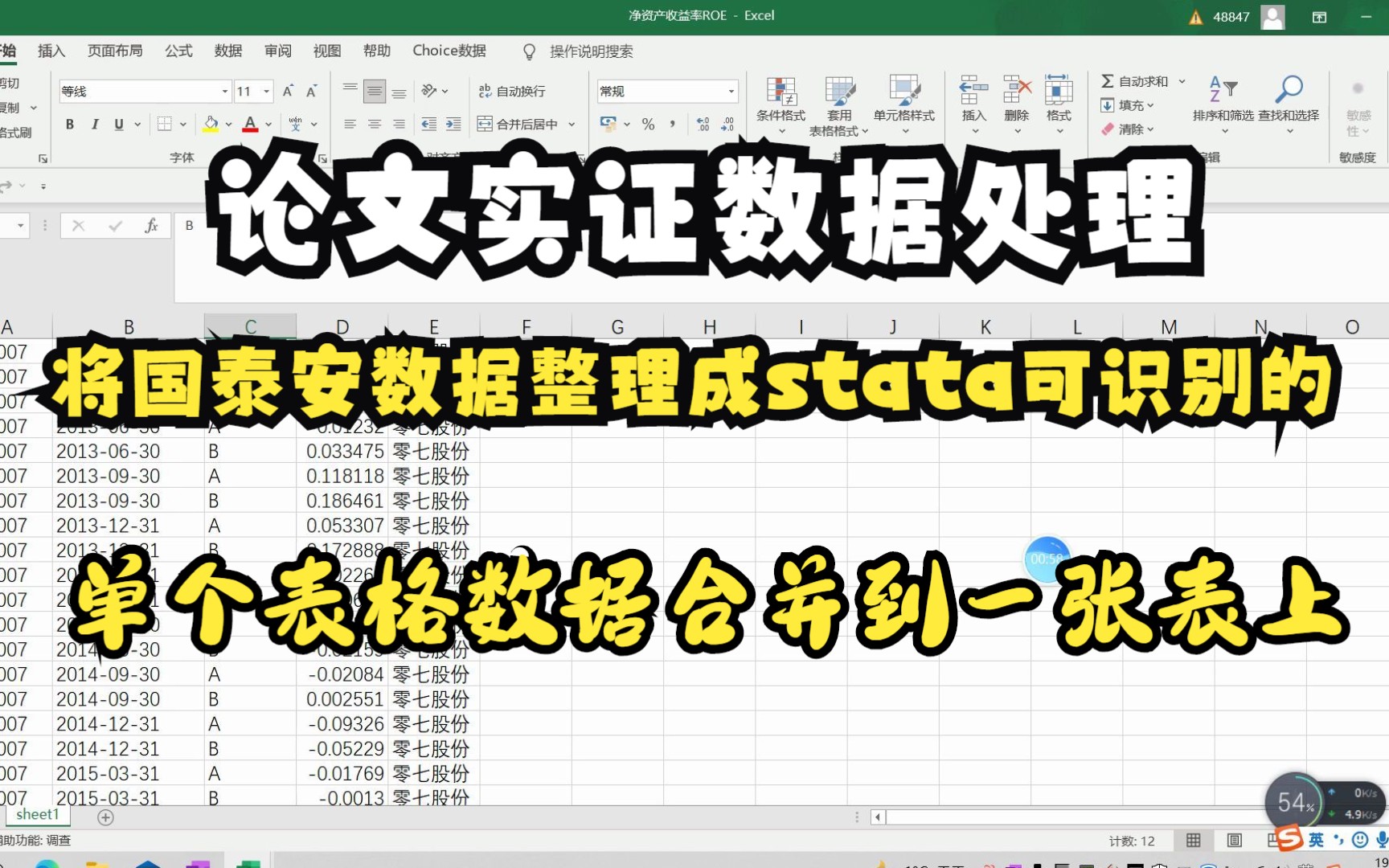Click the borders icon

[165, 125]
